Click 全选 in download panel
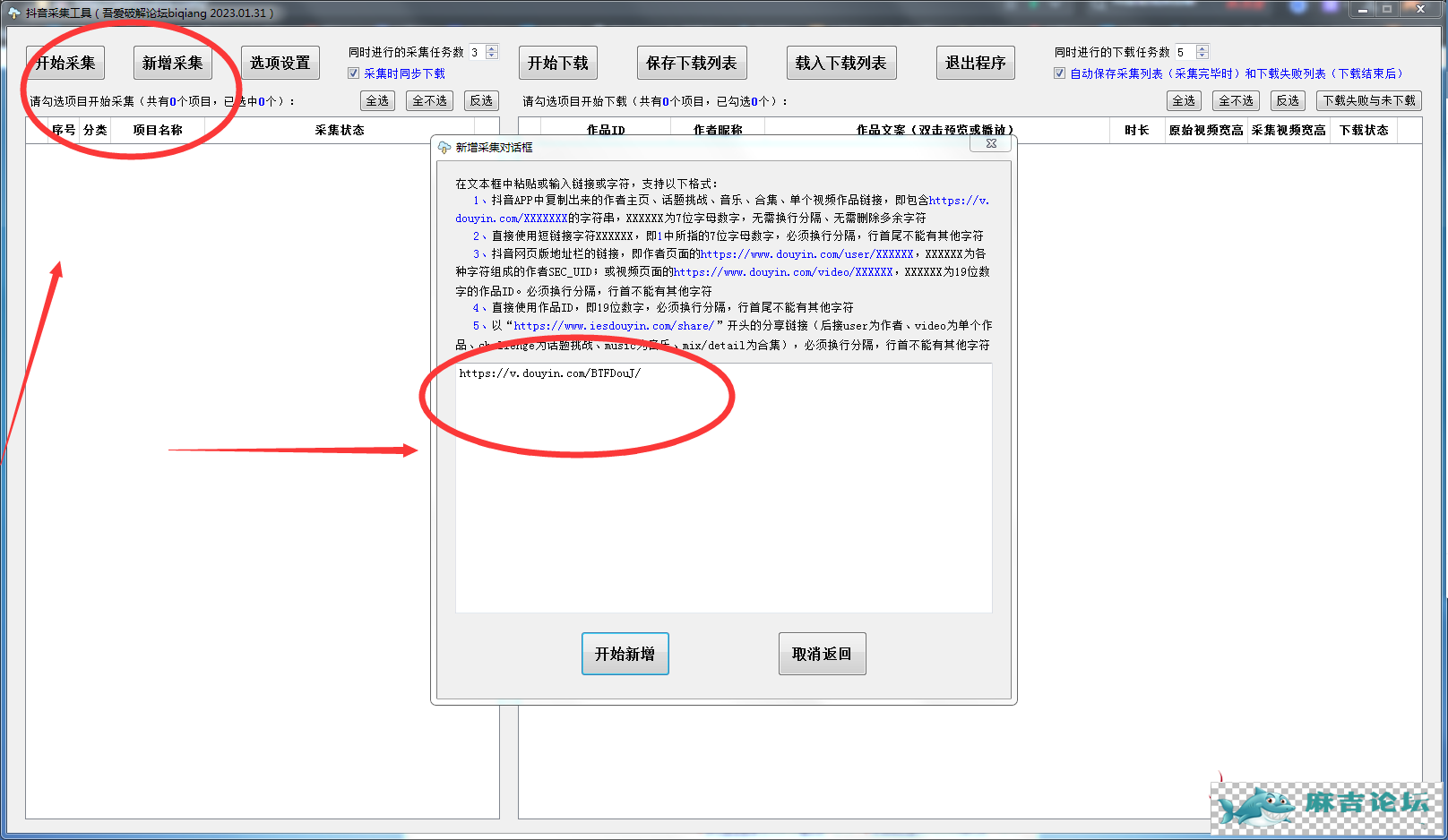Image resolution: width=1448 pixels, height=840 pixels. [1184, 100]
